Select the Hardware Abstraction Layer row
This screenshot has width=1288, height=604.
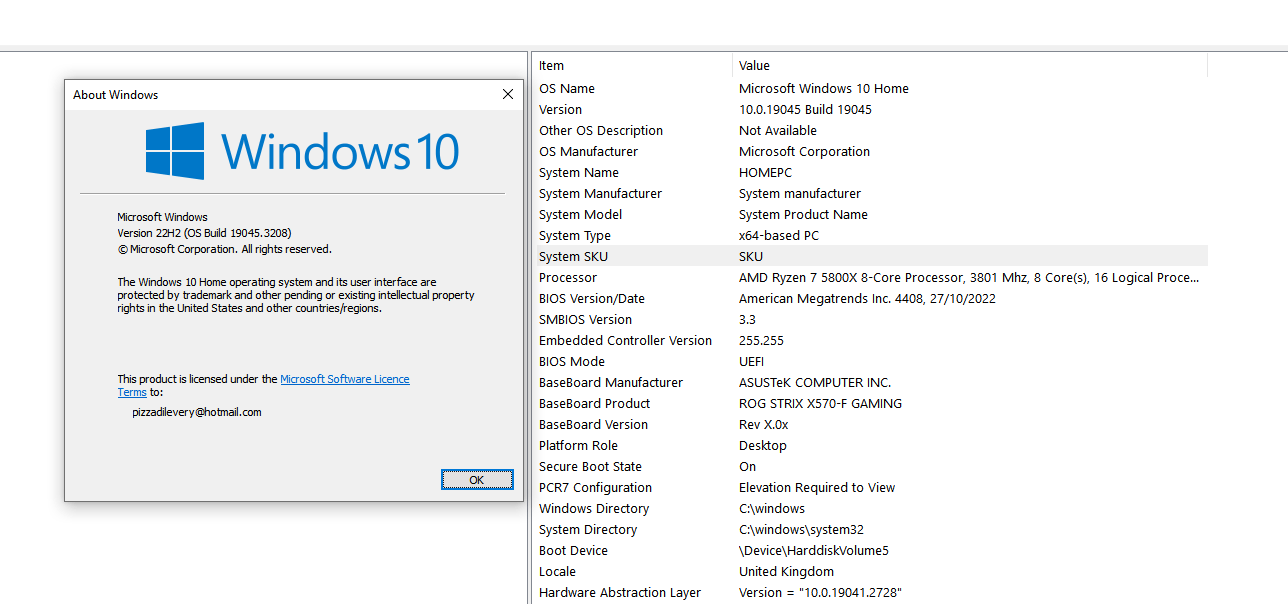coord(870,593)
